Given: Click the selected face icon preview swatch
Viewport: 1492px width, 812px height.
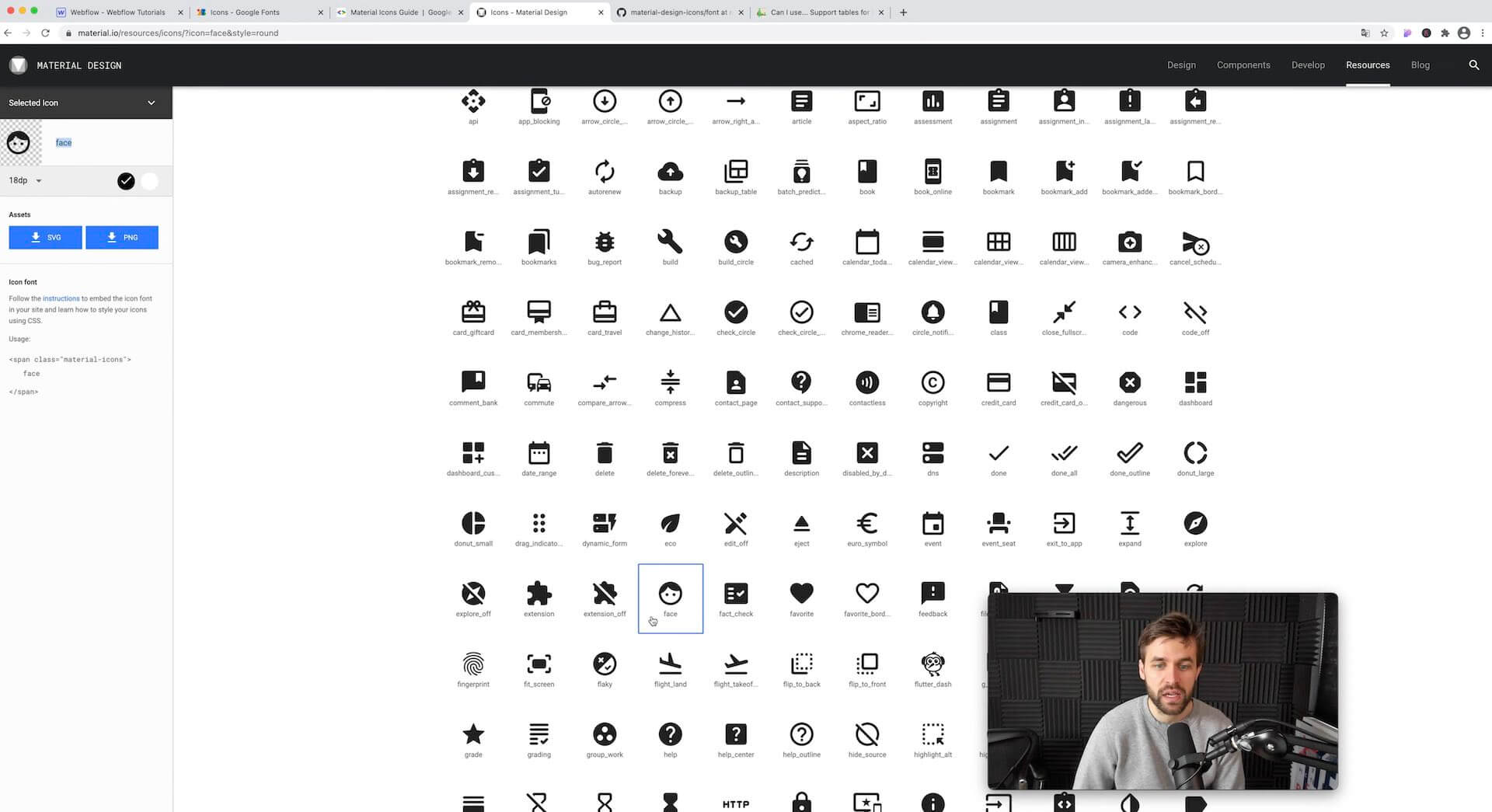Looking at the screenshot, I should pyautogui.click(x=19, y=142).
